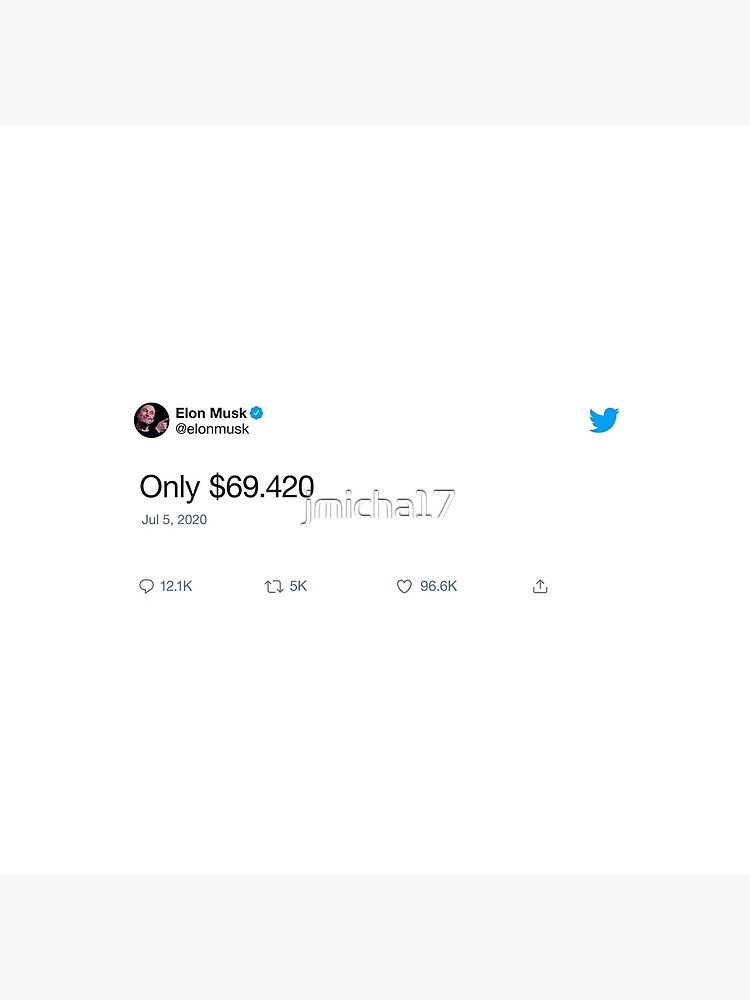Click the word Only in tweet
Viewport: 750px width, 1000px height.
tap(170, 487)
